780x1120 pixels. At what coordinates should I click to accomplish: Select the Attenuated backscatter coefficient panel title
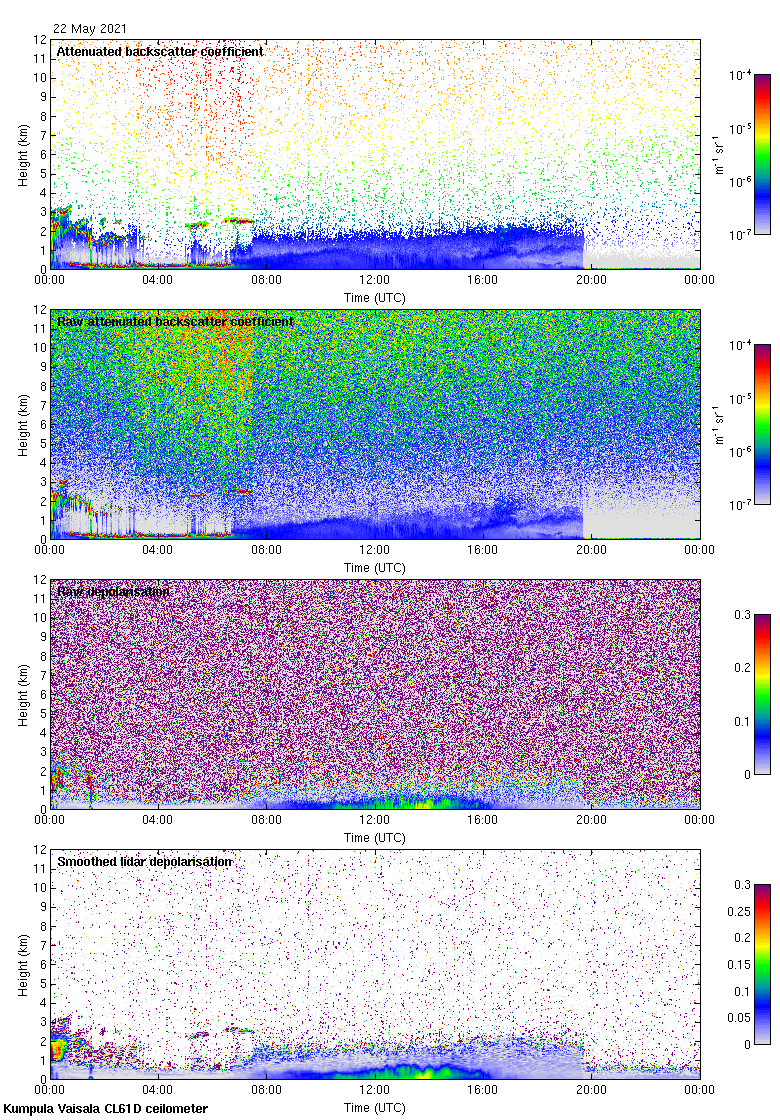pos(160,51)
